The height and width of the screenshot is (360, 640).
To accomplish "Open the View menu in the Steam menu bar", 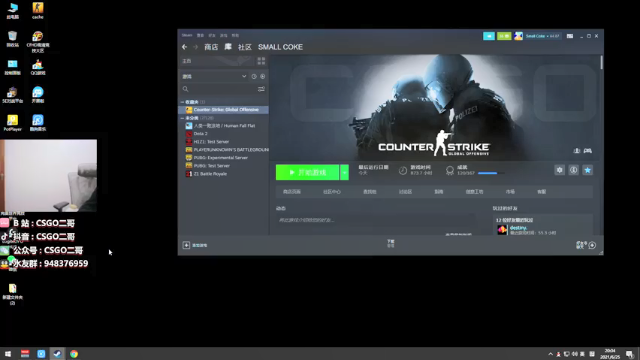I will pyautogui.click(x=200, y=36).
